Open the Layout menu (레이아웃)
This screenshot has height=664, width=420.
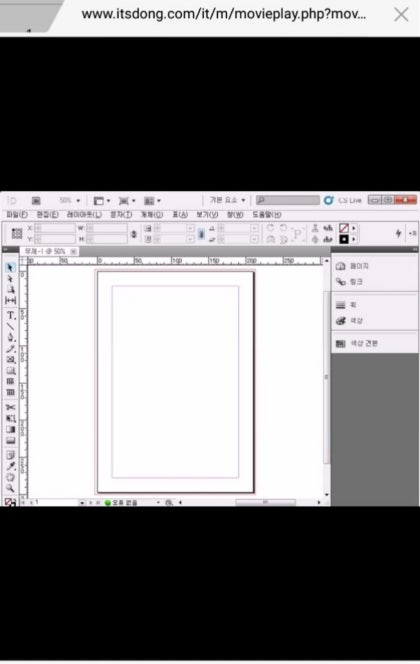(x=84, y=215)
